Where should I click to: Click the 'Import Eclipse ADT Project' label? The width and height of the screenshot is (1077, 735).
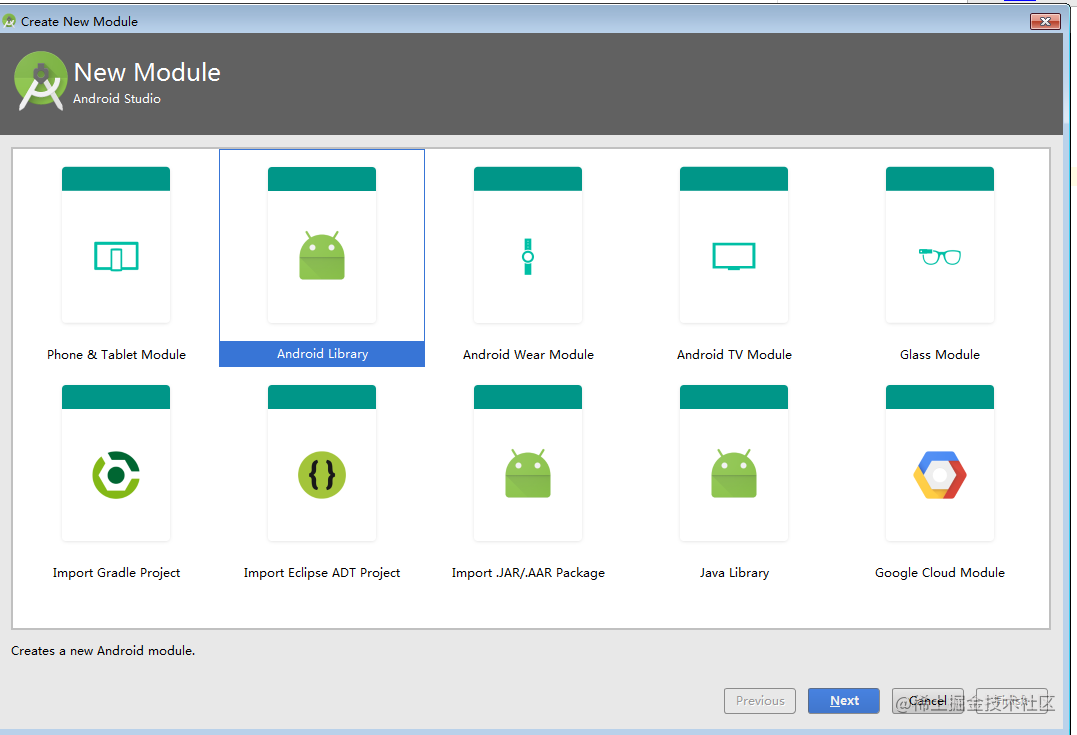(x=321, y=573)
